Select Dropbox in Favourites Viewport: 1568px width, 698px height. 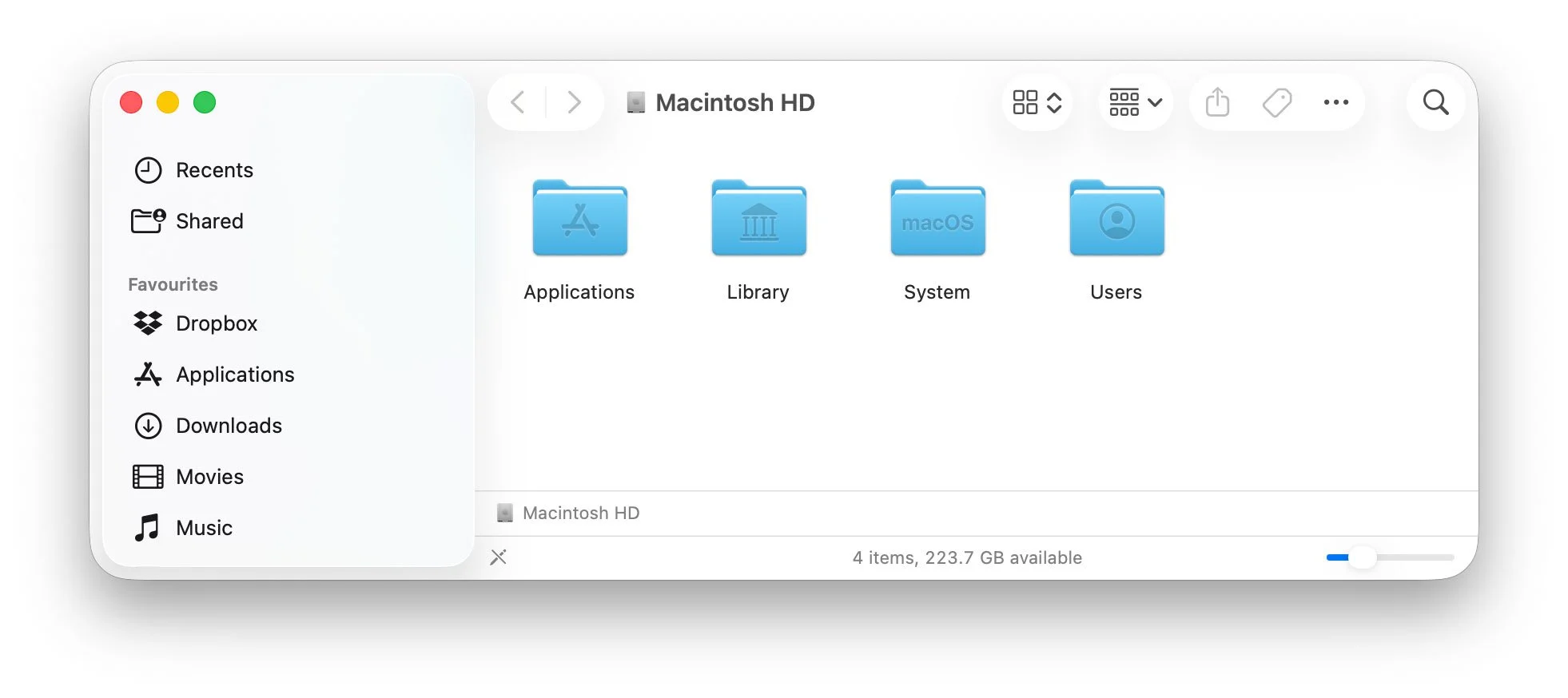pos(288,323)
